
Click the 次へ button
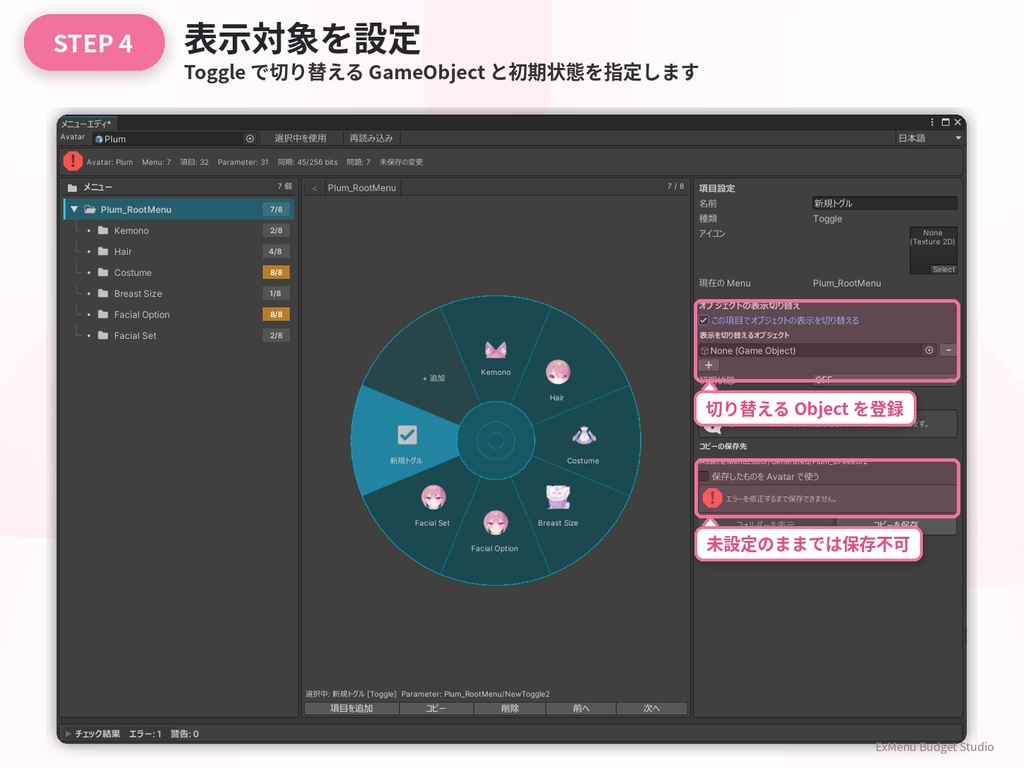[x=652, y=709]
